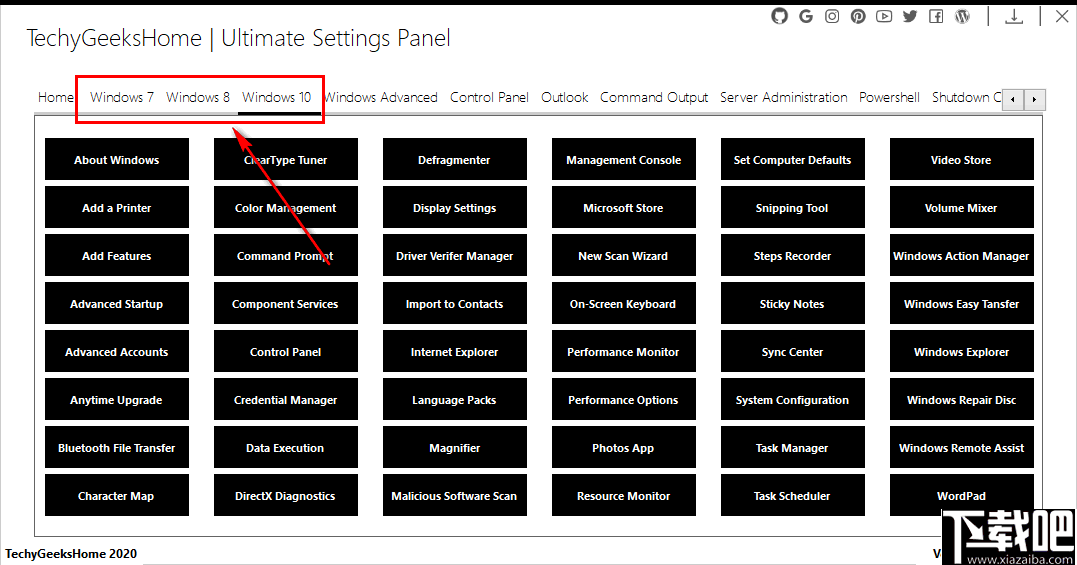Open System Configuration
The image size is (1077, 565).
(x=793, y=400)
